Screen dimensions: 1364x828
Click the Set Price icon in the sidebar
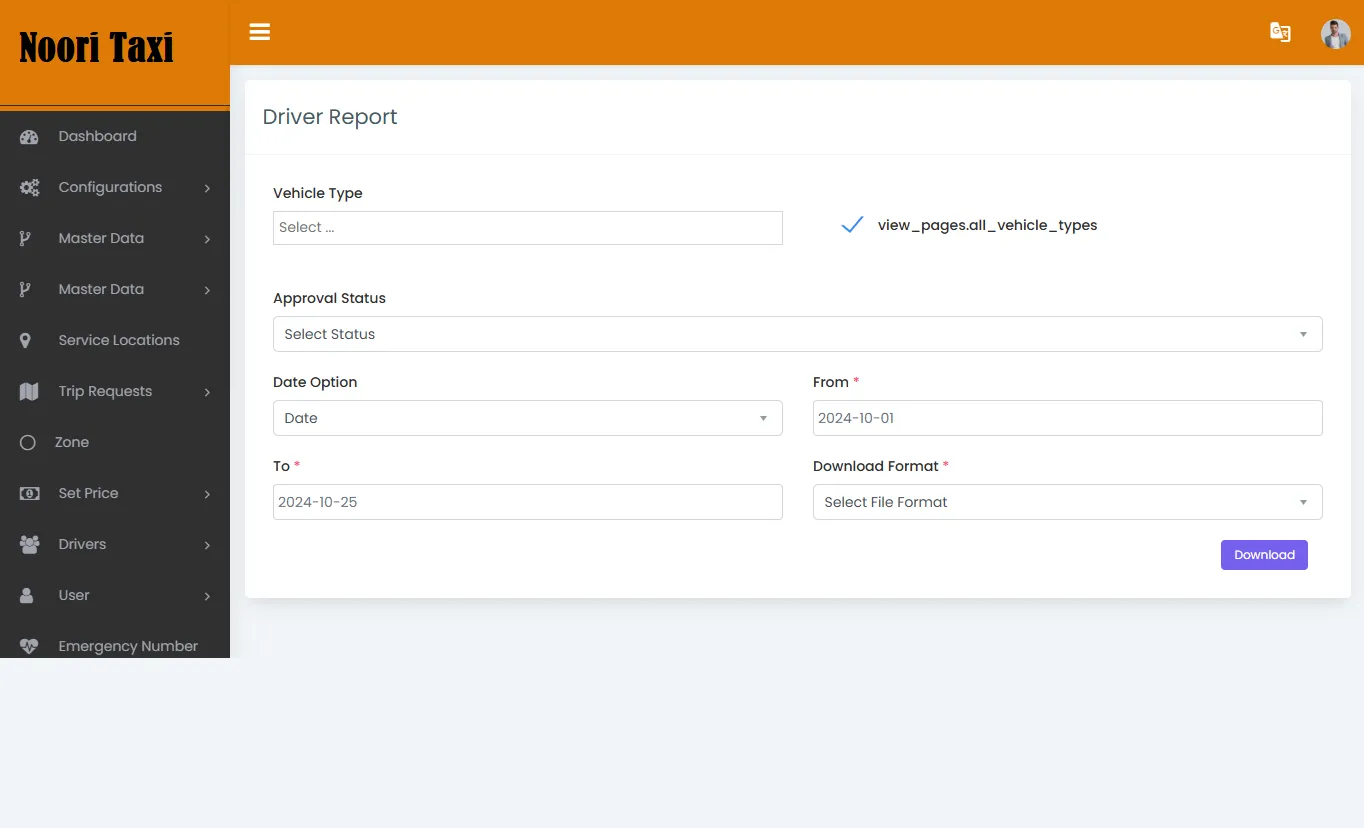click(27, 493)
